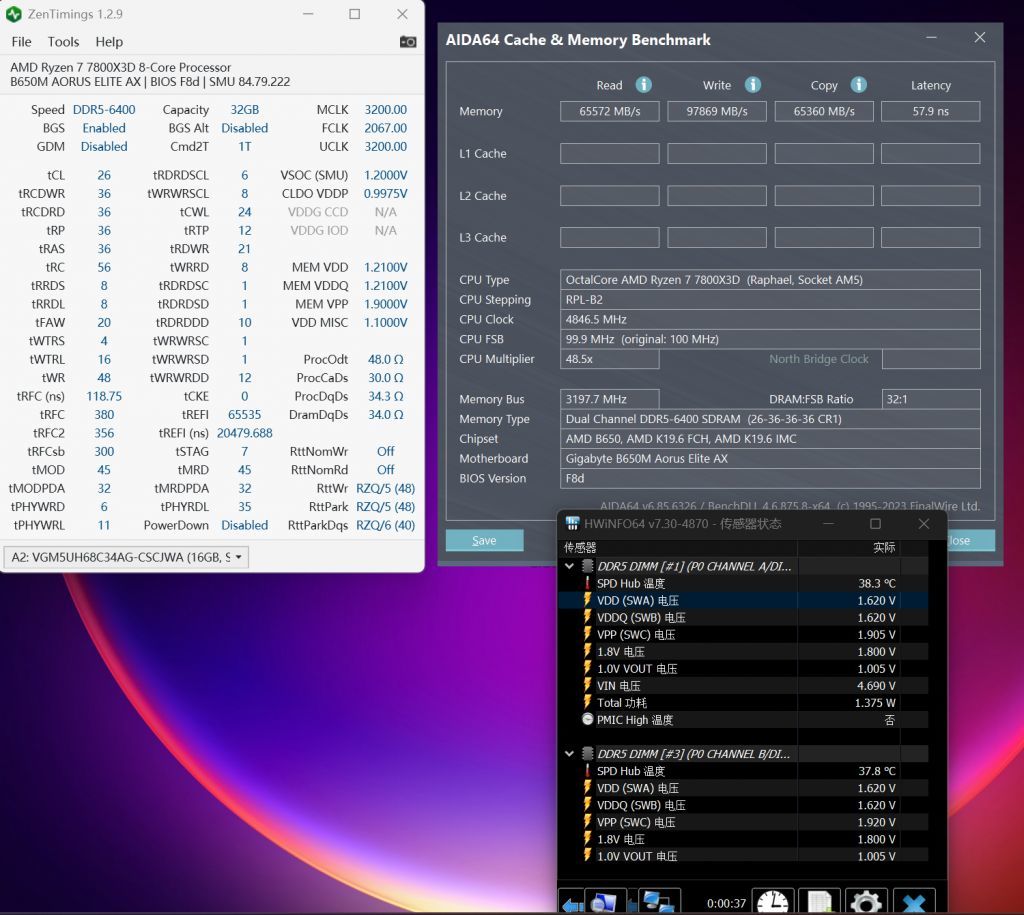This screenshot has width=1024, height=915.
Task: Click the CPU Clock 4846.5 MHz field
Action: [770, 319]
